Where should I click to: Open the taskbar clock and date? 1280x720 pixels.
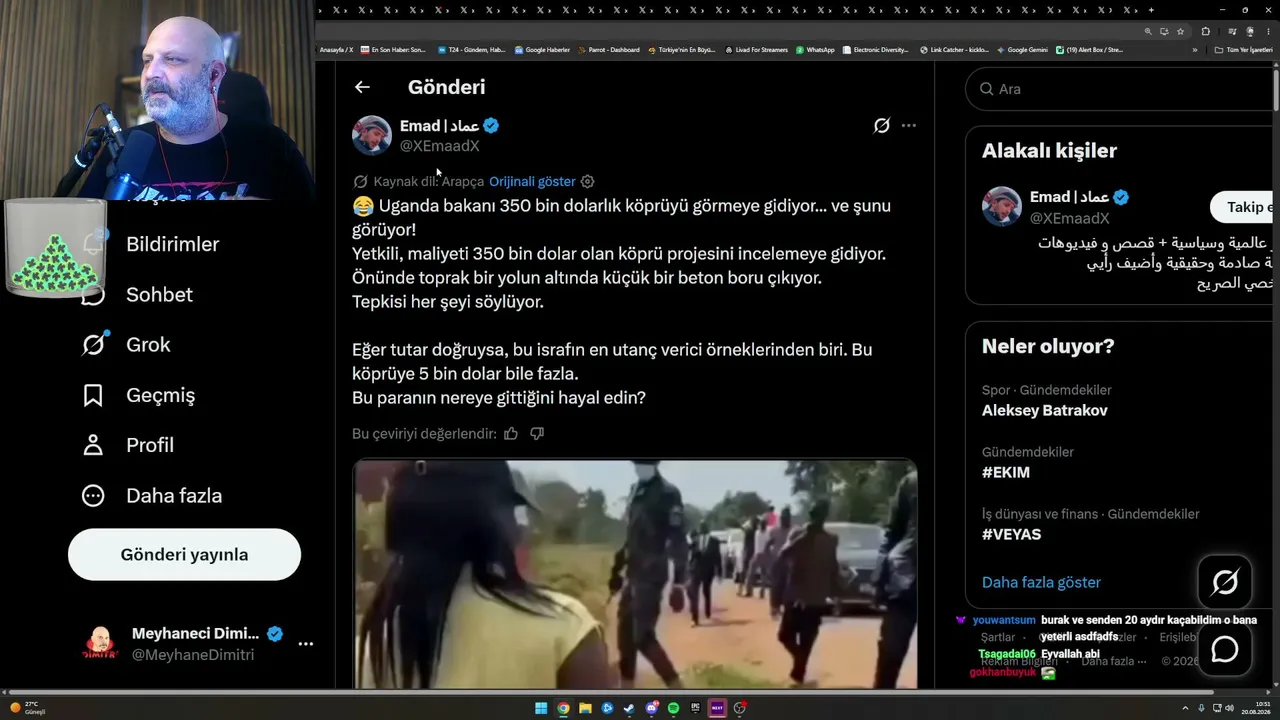click(1258, 708)
